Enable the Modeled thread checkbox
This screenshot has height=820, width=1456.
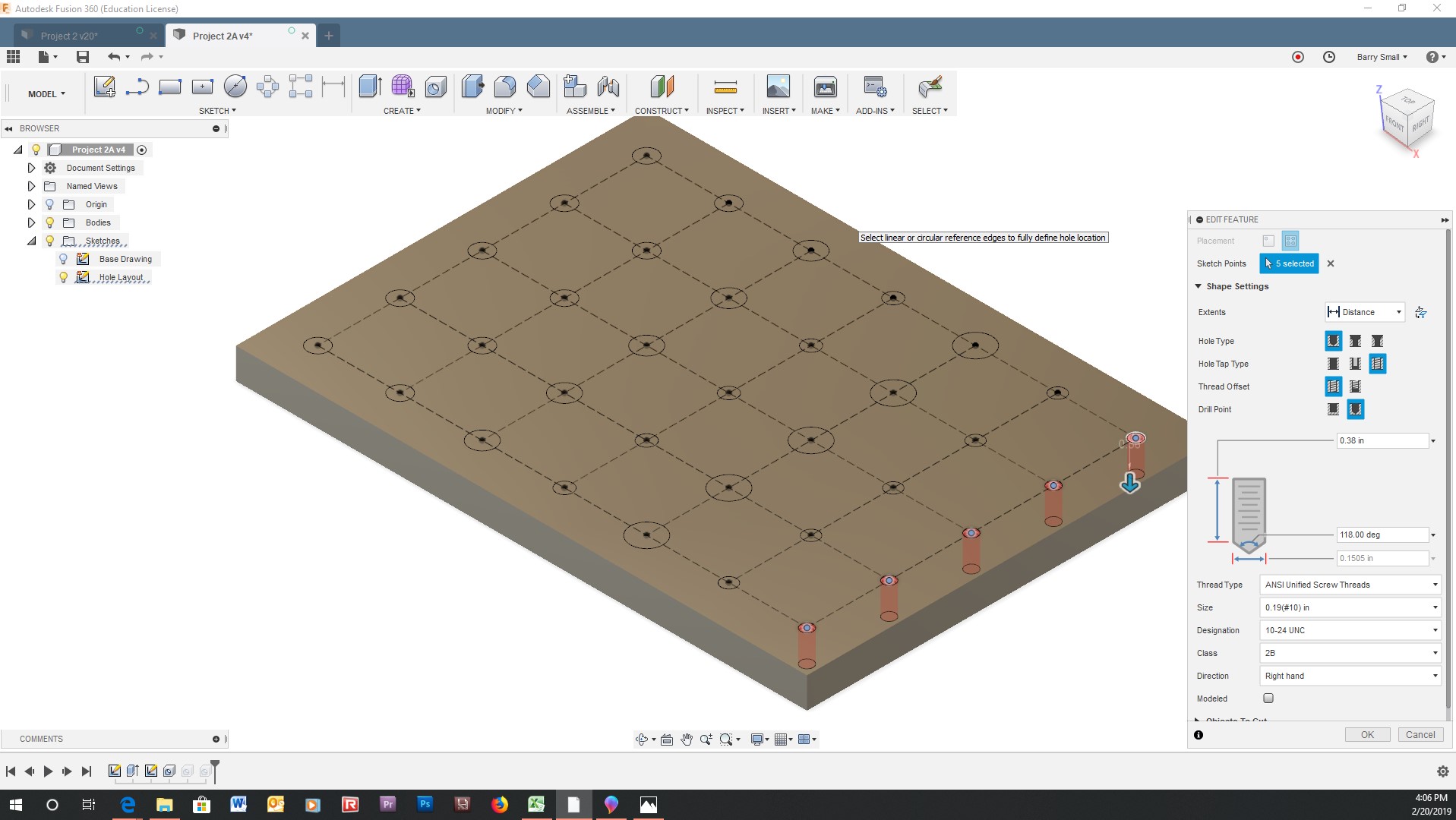coord(1268,699)
